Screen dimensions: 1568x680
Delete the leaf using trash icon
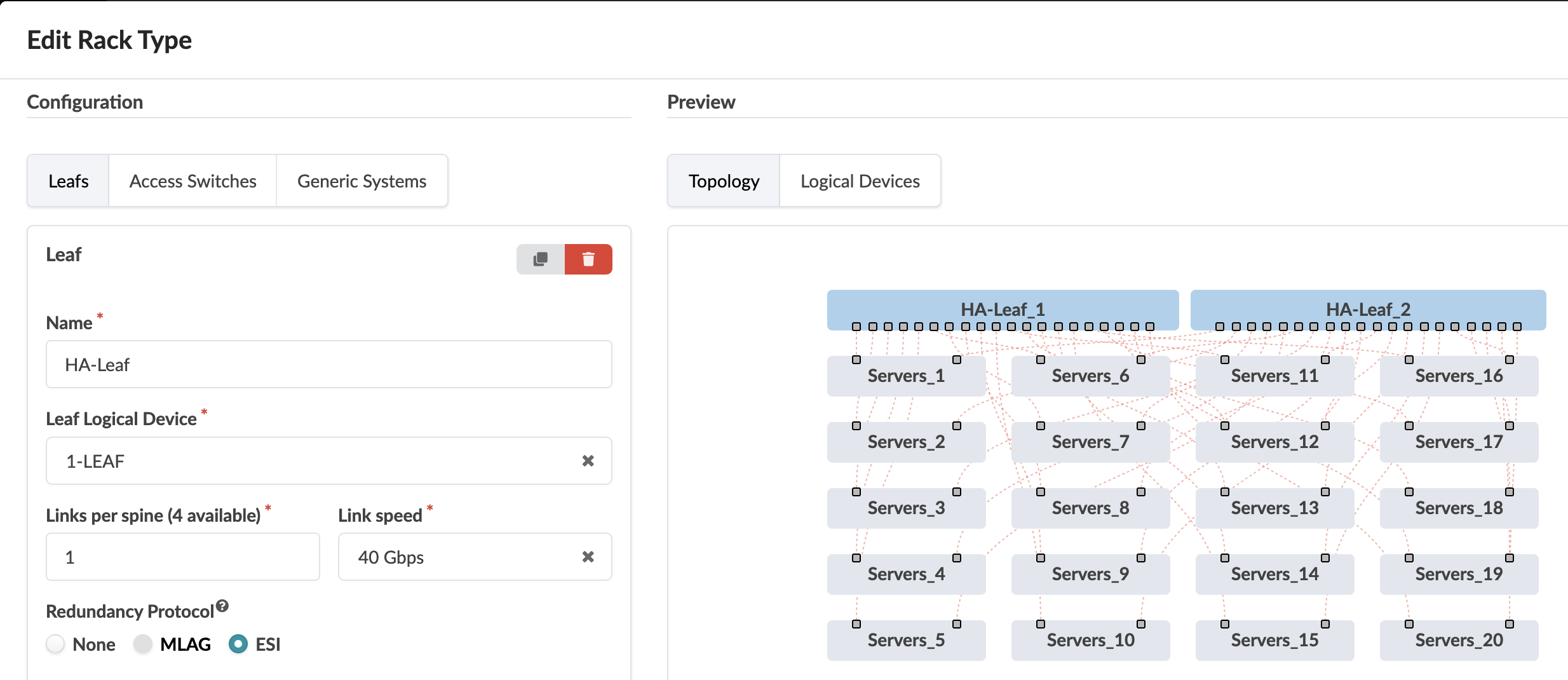588,259
